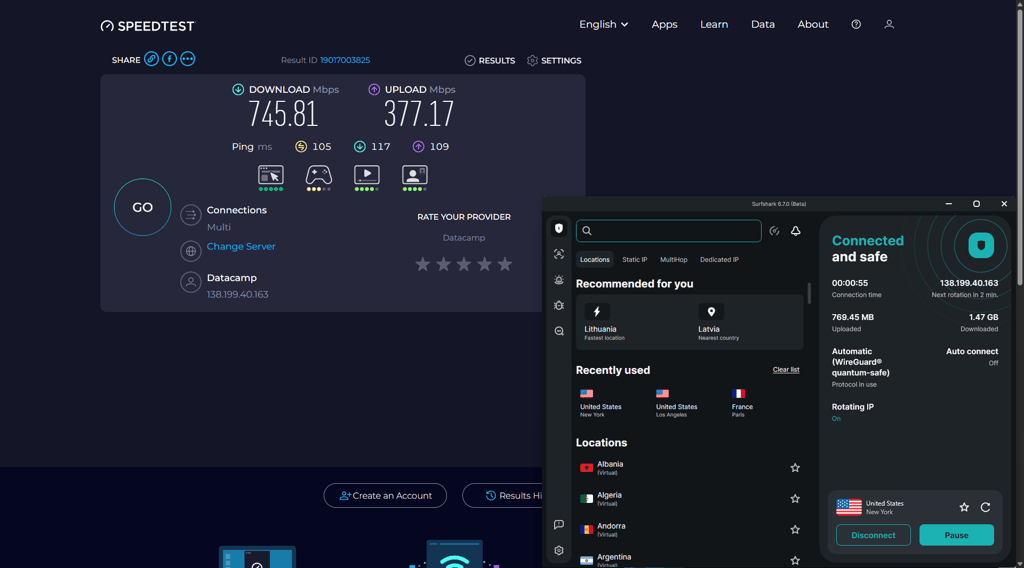The width and height of the screenshot is (1024, 568).
Task: Open Speedtest SETTINGS
Action: click(554, 60)
